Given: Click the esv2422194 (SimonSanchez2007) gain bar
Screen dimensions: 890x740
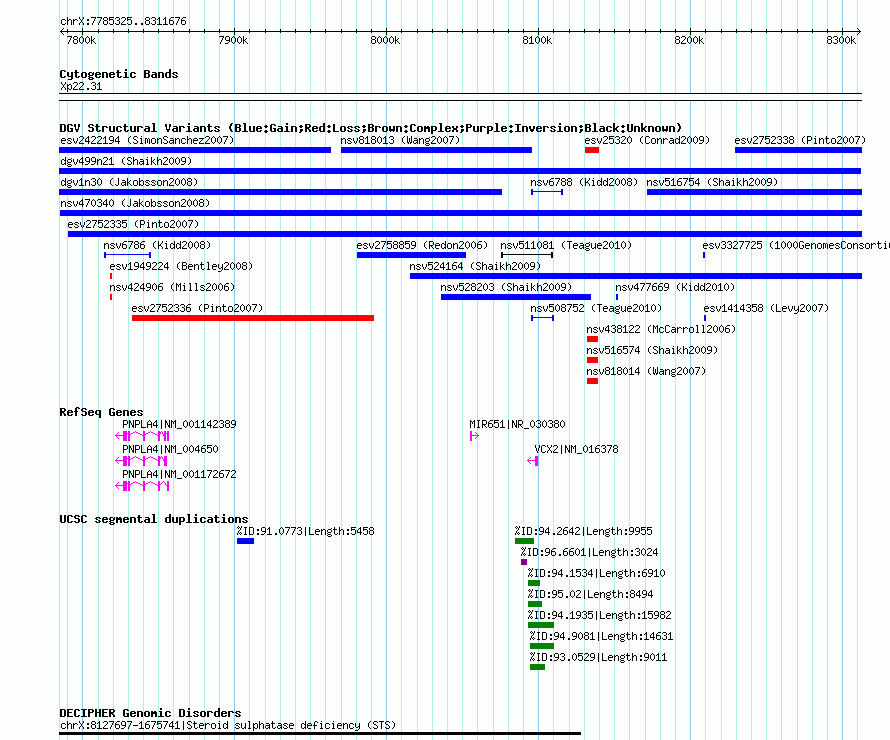Looking at the screenshot, I should pyautogui.click(x=195, y=150).
